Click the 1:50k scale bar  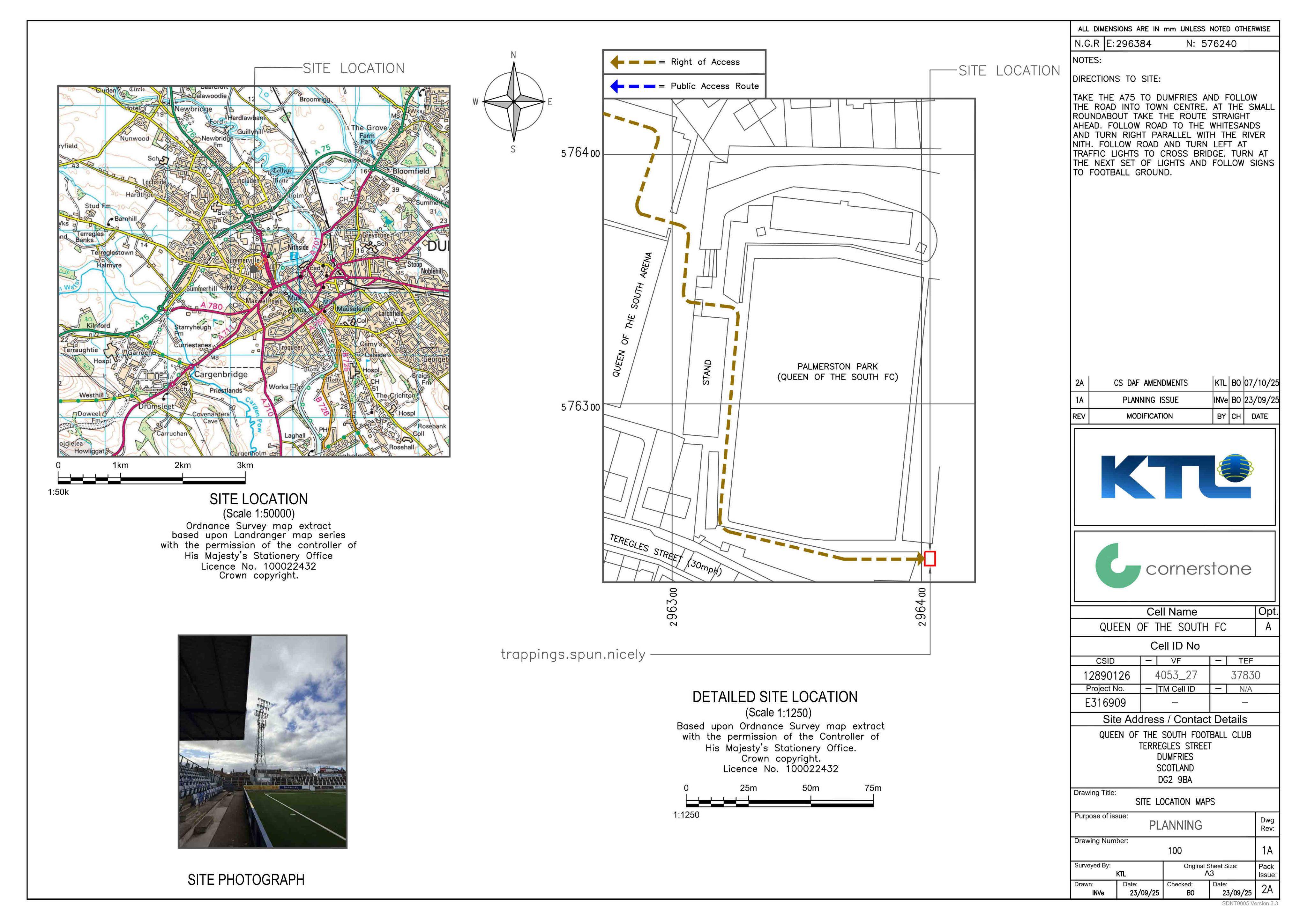[x=152, y=478]
